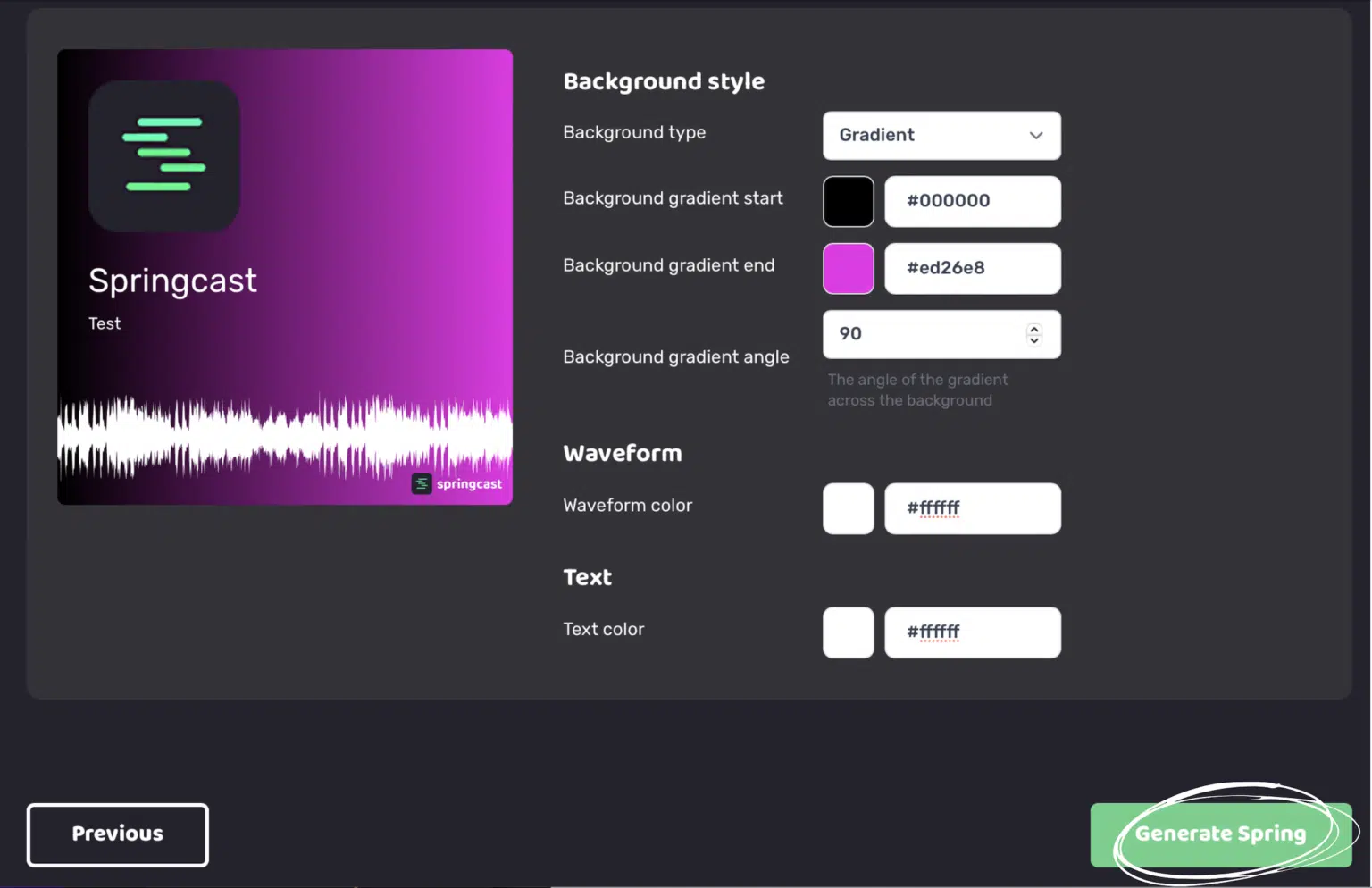Click the Test subtitle in the preview
The height and width of the screenshot is (888, 1372).
(105, 323)
